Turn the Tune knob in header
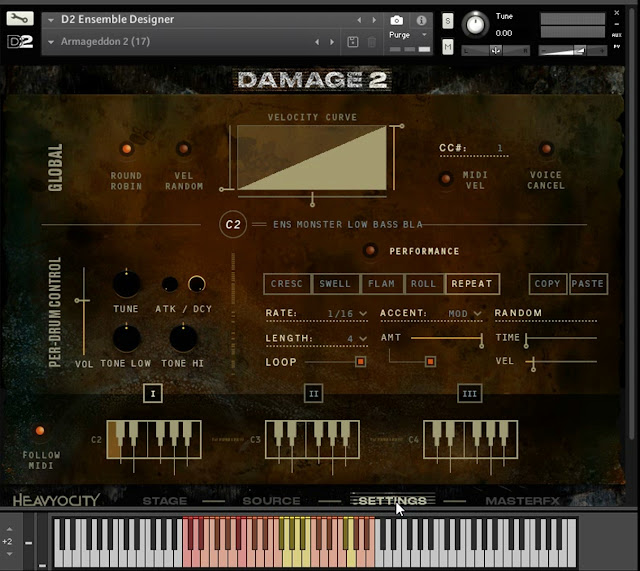This screenshot has width=640, height=571. [x=475, y=24]
